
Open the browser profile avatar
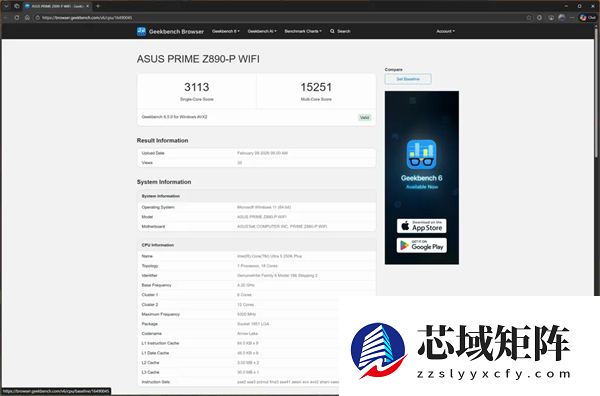coord(561,18)
